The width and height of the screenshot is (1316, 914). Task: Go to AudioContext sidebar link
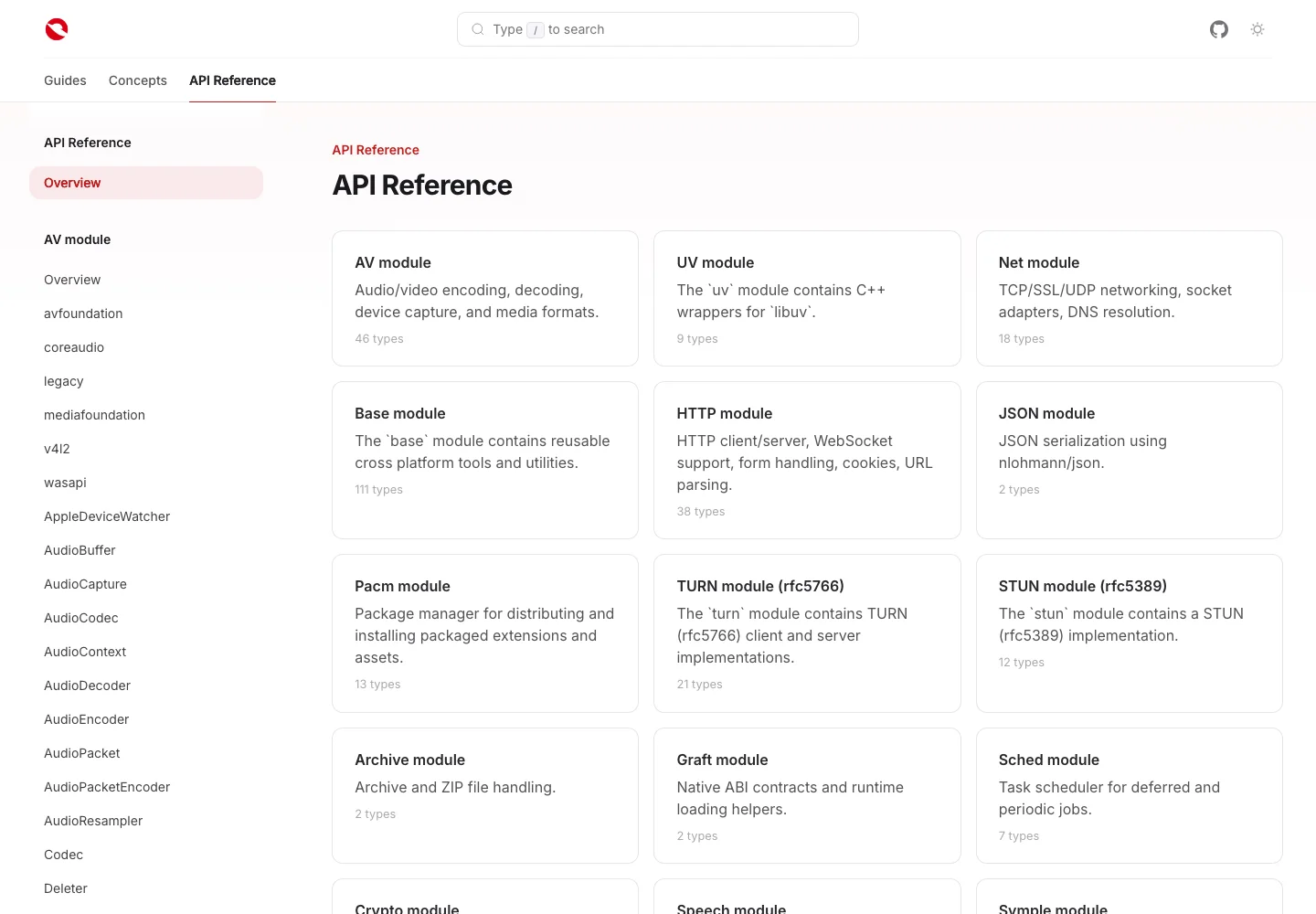[85, 652]
